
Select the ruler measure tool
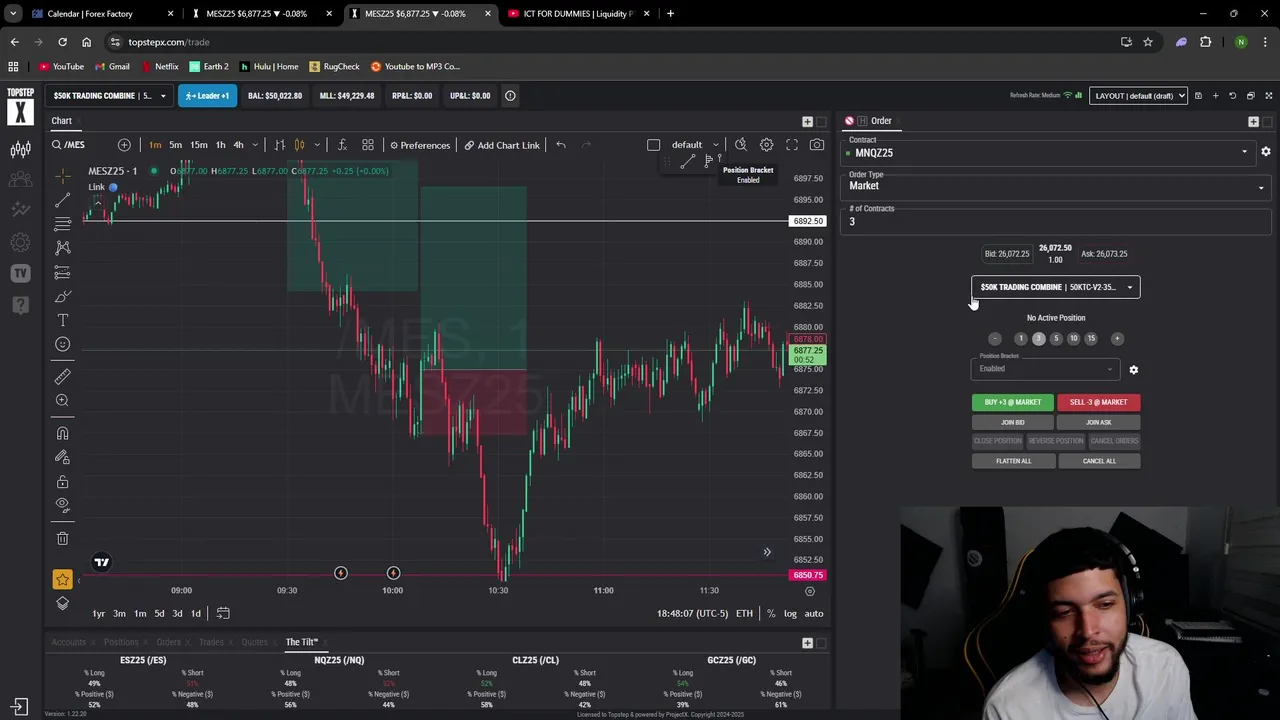pos(63,376)
